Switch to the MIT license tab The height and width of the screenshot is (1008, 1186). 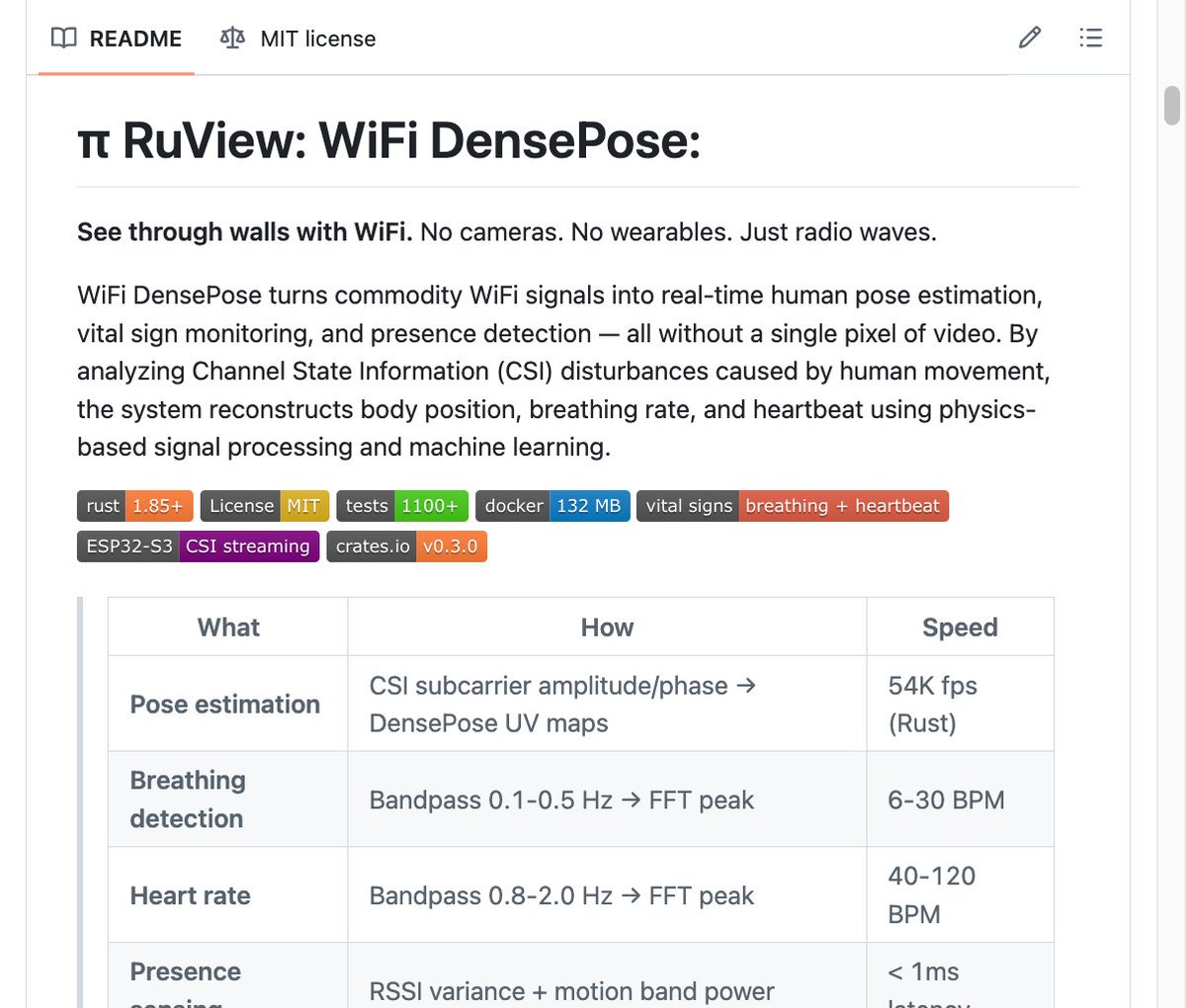(x=298, y=39)
